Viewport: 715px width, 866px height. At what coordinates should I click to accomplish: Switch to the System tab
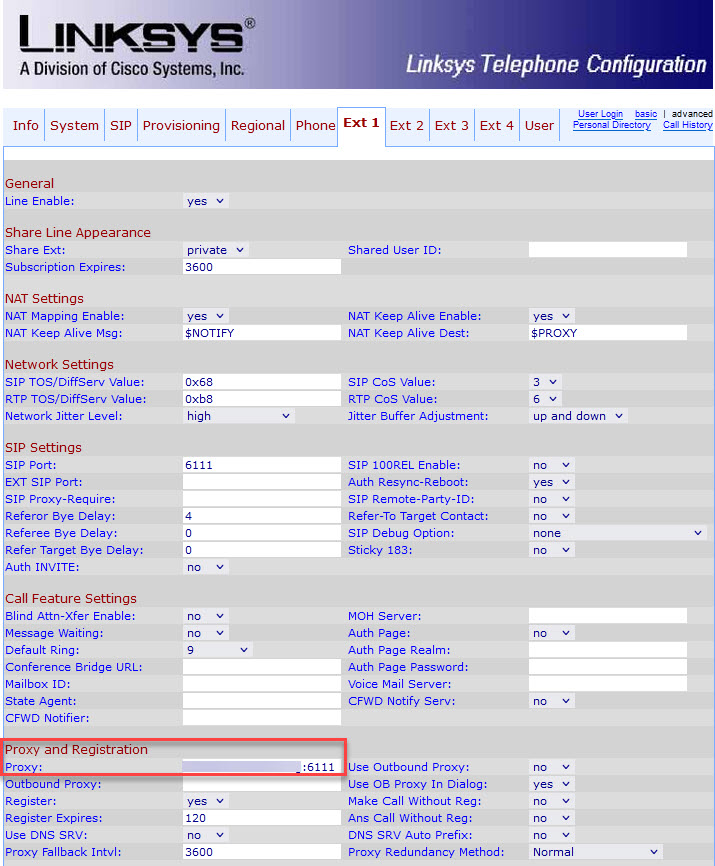click(75, 126)
